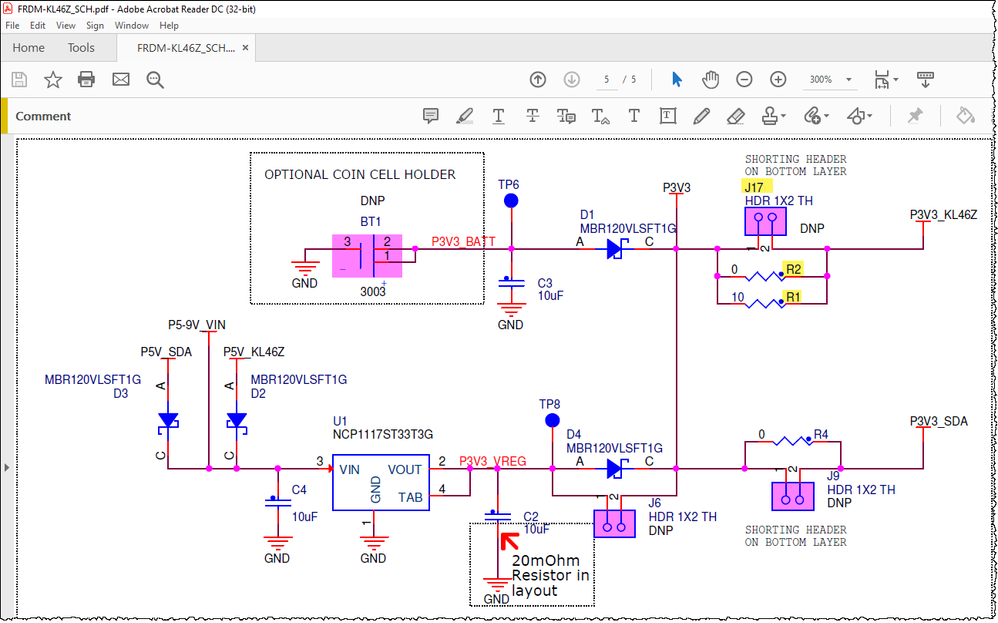Pick the Eraser tool
Image resolution: width=998 pixels, height=623 pixels.
735,116
